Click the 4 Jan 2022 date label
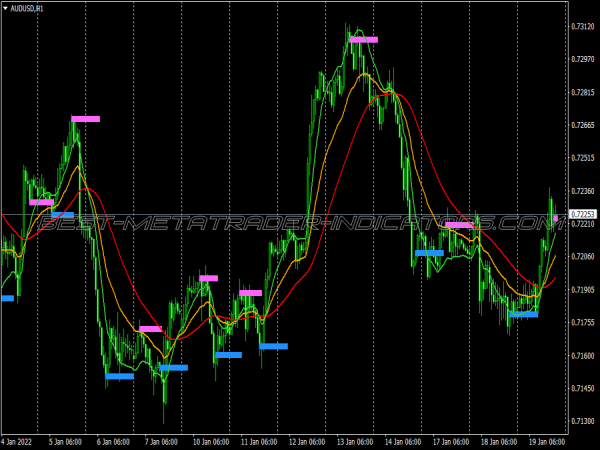The height and width of the screenshot is (450, 600). pos(18,441)
